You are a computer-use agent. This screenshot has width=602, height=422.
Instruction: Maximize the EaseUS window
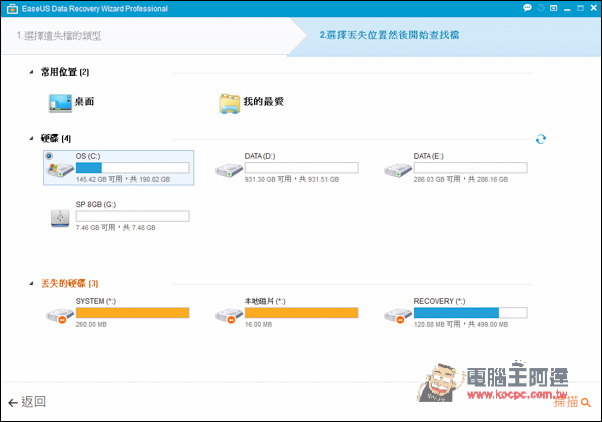point(580,8)
